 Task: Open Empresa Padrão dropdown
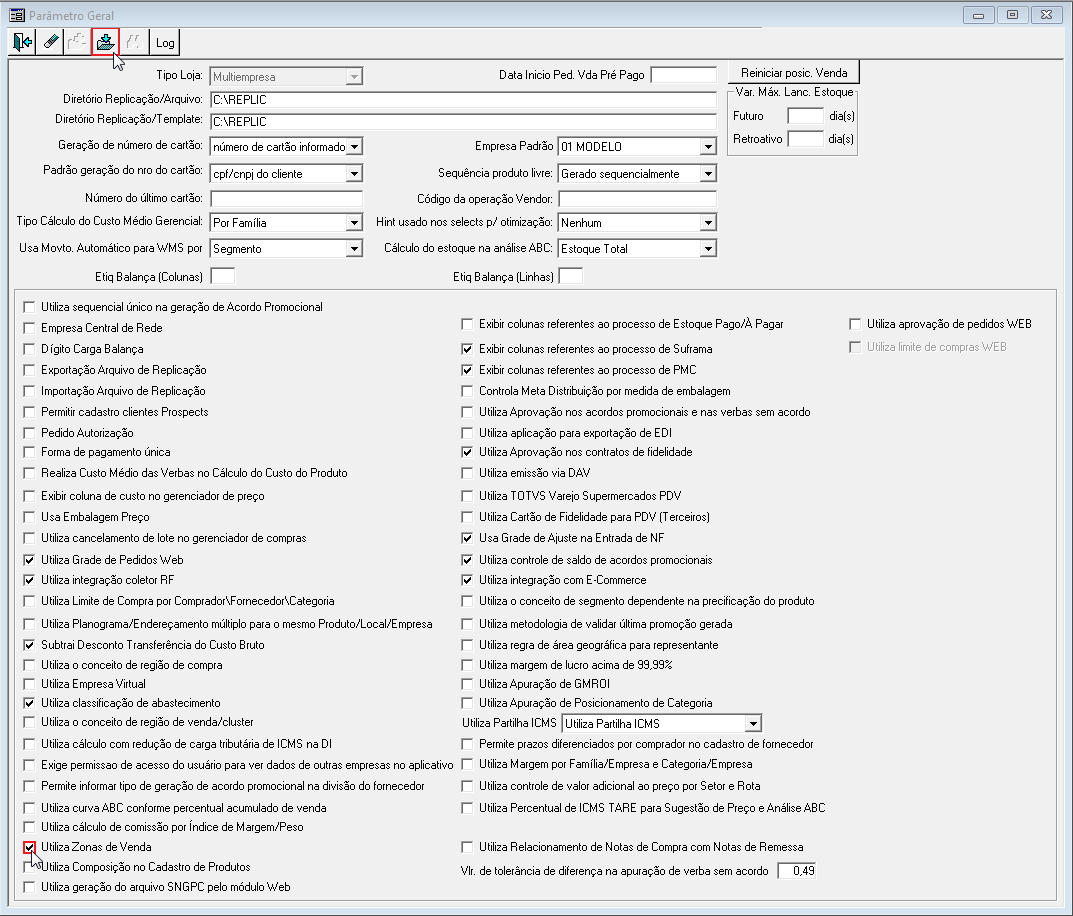coord(708,146)
